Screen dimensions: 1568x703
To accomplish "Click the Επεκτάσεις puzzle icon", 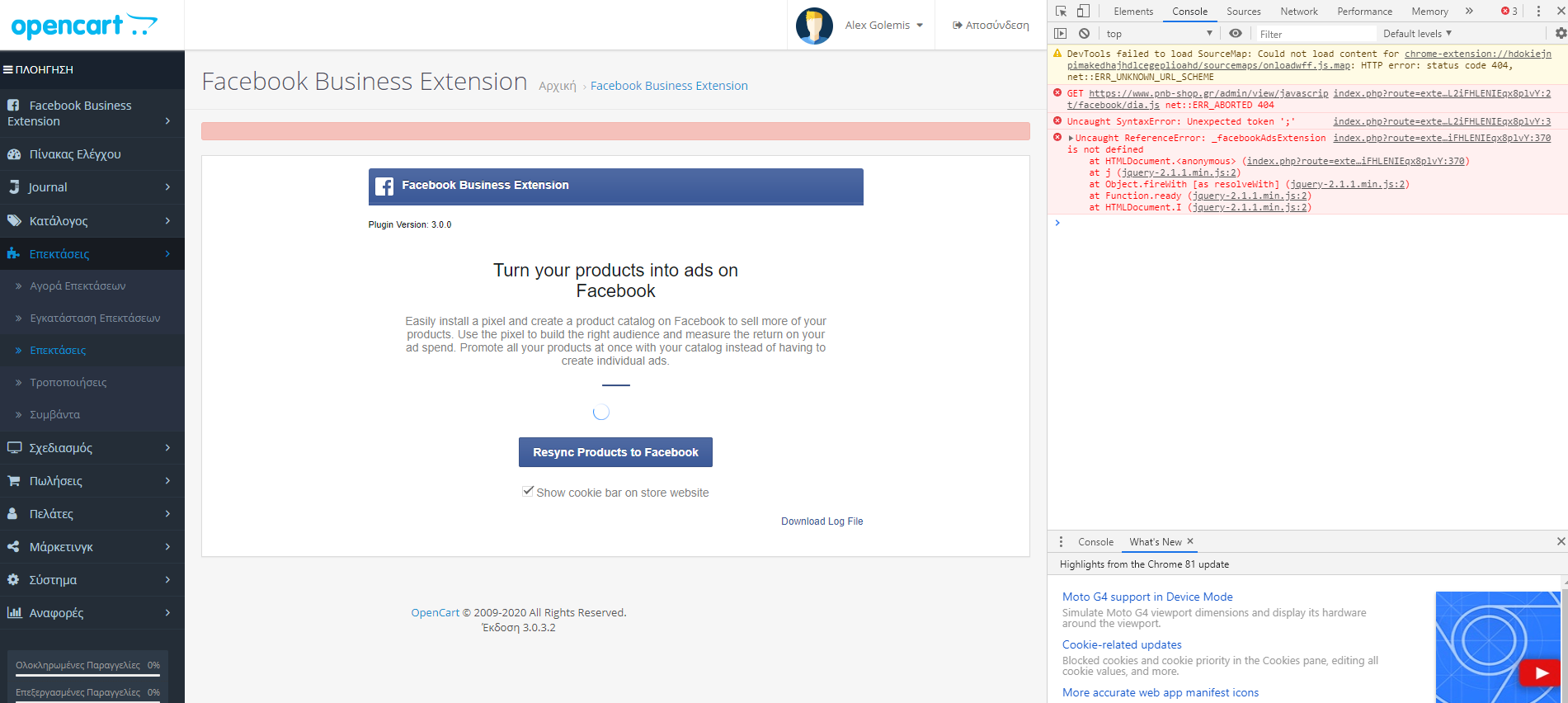I will coord(13,253).
